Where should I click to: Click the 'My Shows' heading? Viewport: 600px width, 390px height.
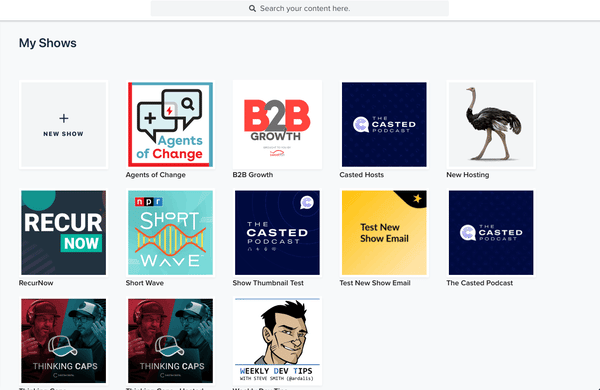coord(48,43)
